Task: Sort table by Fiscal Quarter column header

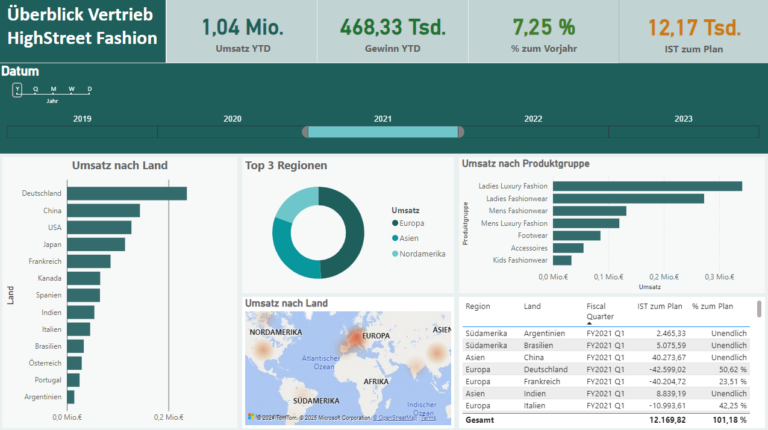Action: click(600, 311)
